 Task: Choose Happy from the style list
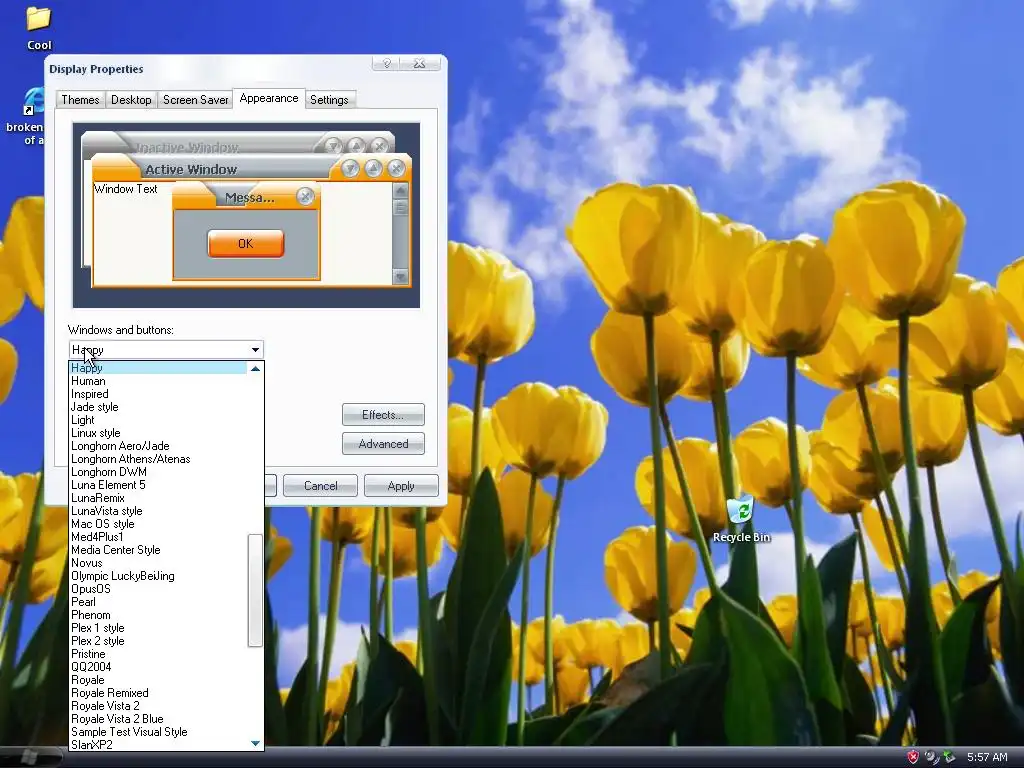(x=158, y=368)
